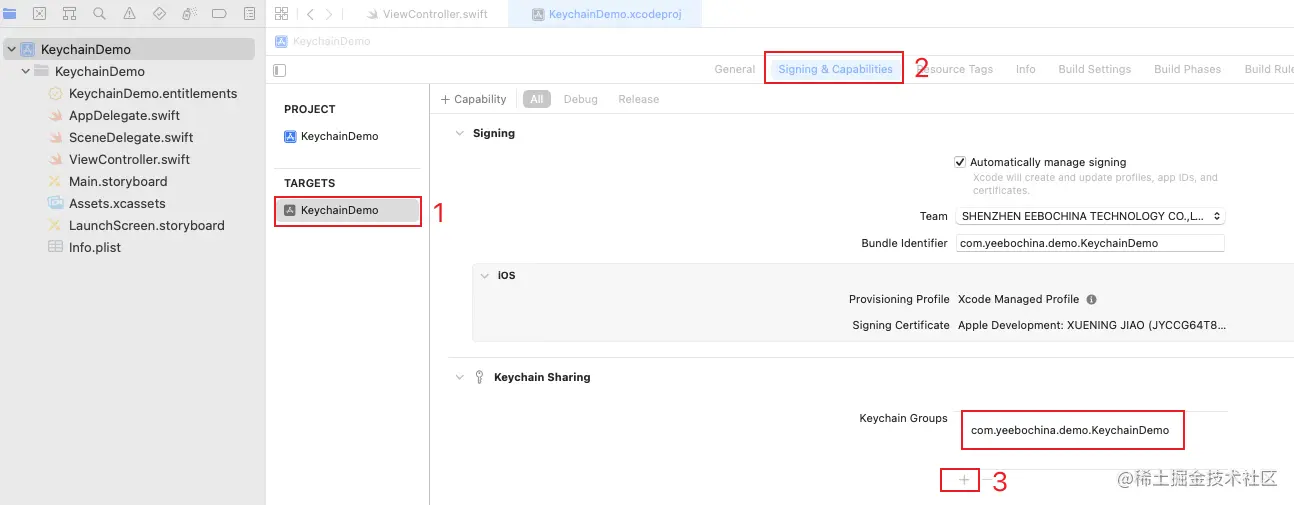1294x505 pixels.
Task: Click the related items grid icon
Action: pos(281,14)
